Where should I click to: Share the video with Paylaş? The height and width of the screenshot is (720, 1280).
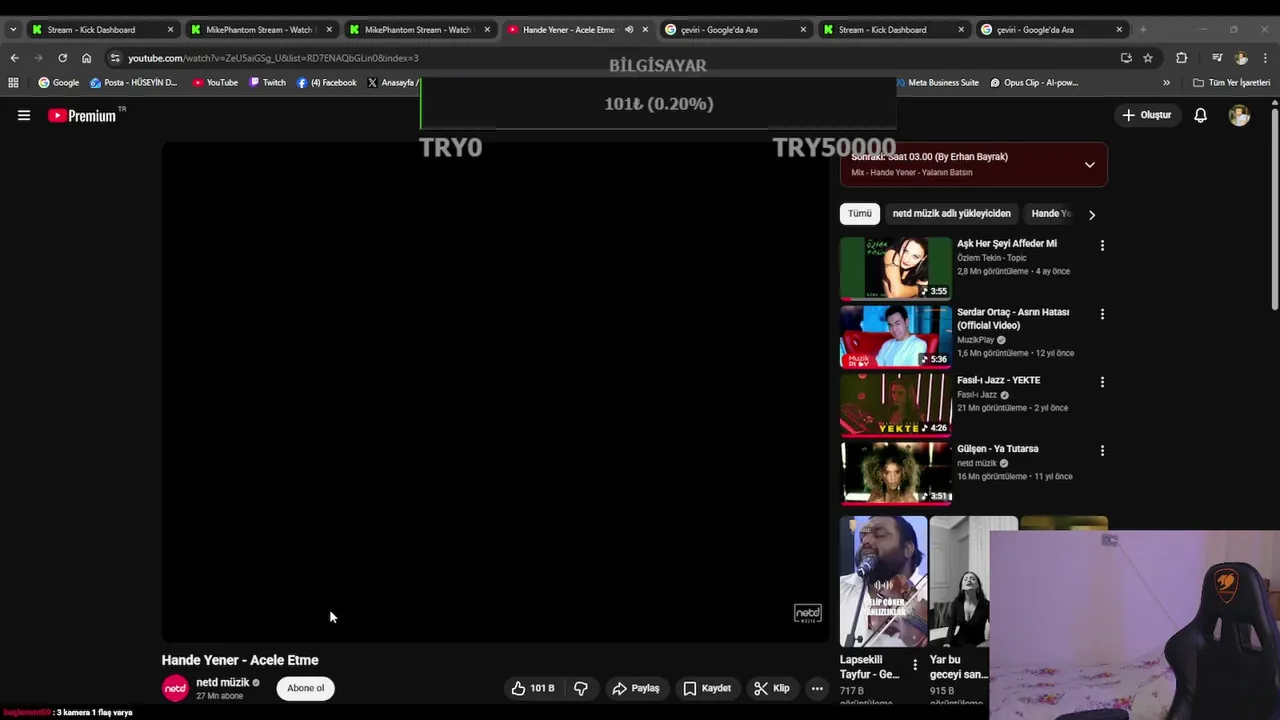coord(636,688)
